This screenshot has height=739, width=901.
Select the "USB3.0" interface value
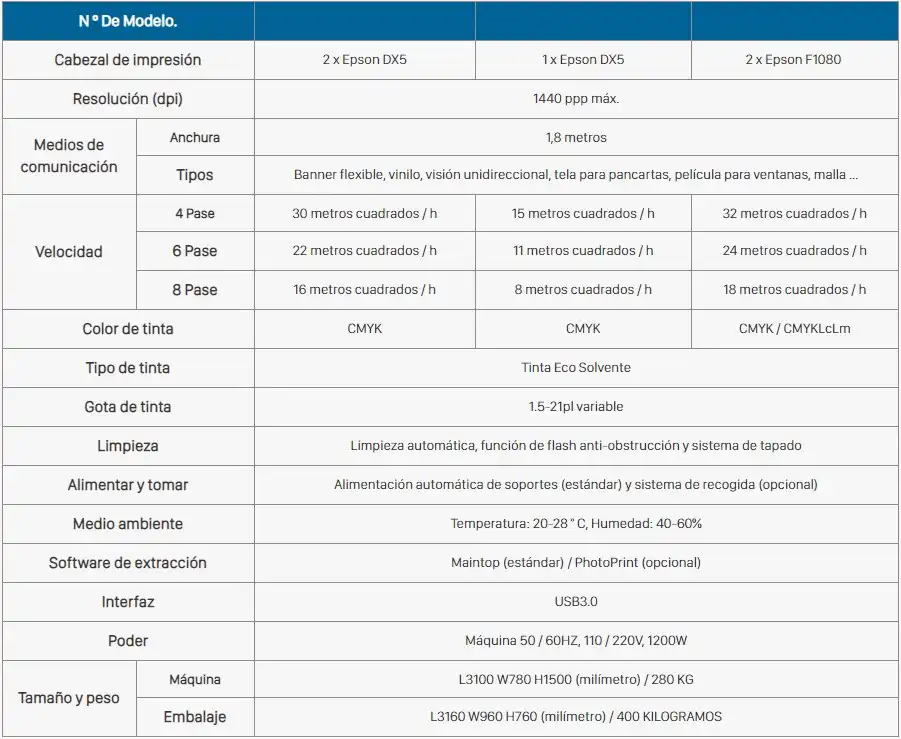[576, 602]
